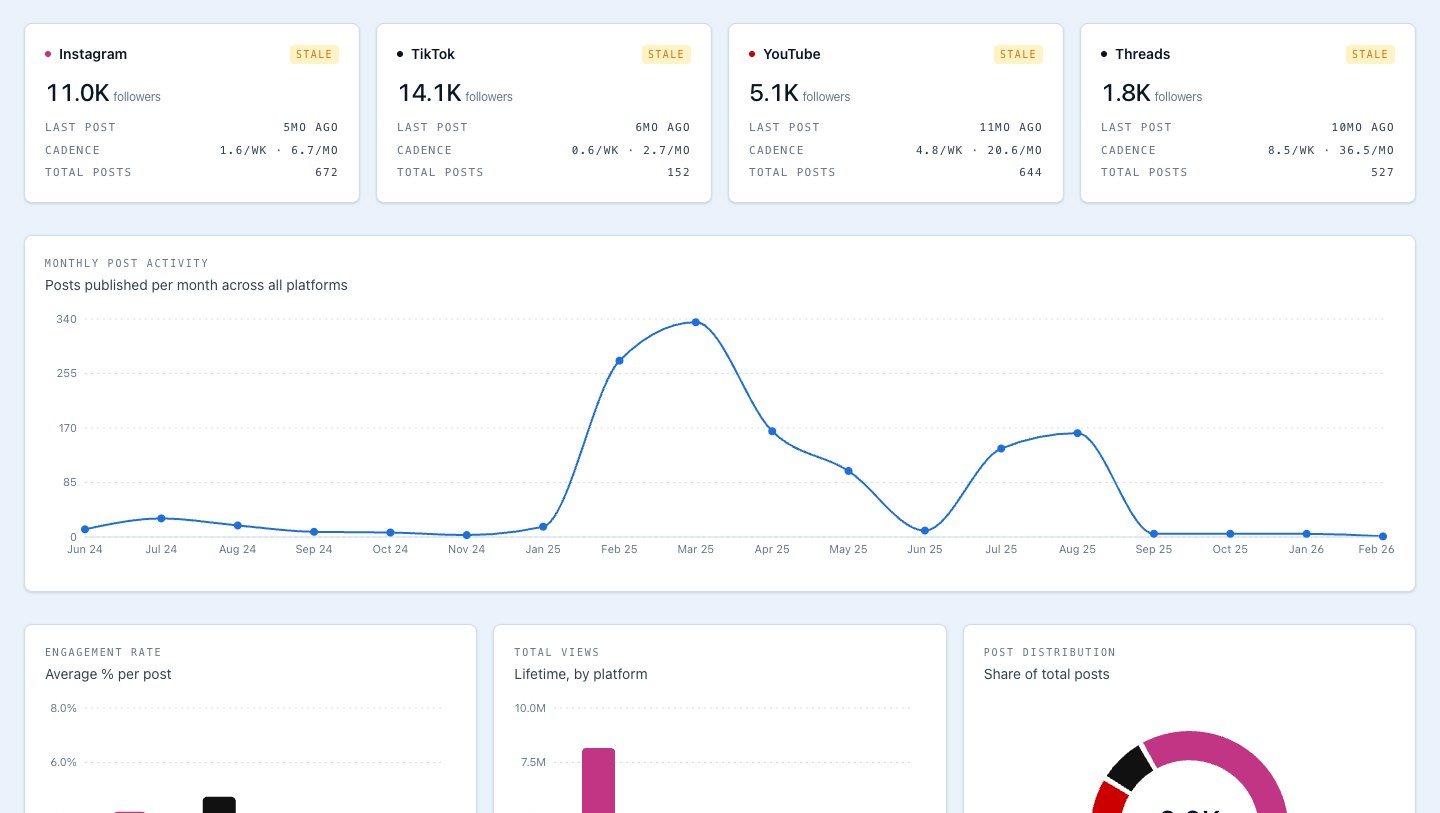1440x813 pixels.
Task: Click the cadence value "8.5/WK · 36.5/MO"
Action: pyautogui.click(x=1331, y=150)
